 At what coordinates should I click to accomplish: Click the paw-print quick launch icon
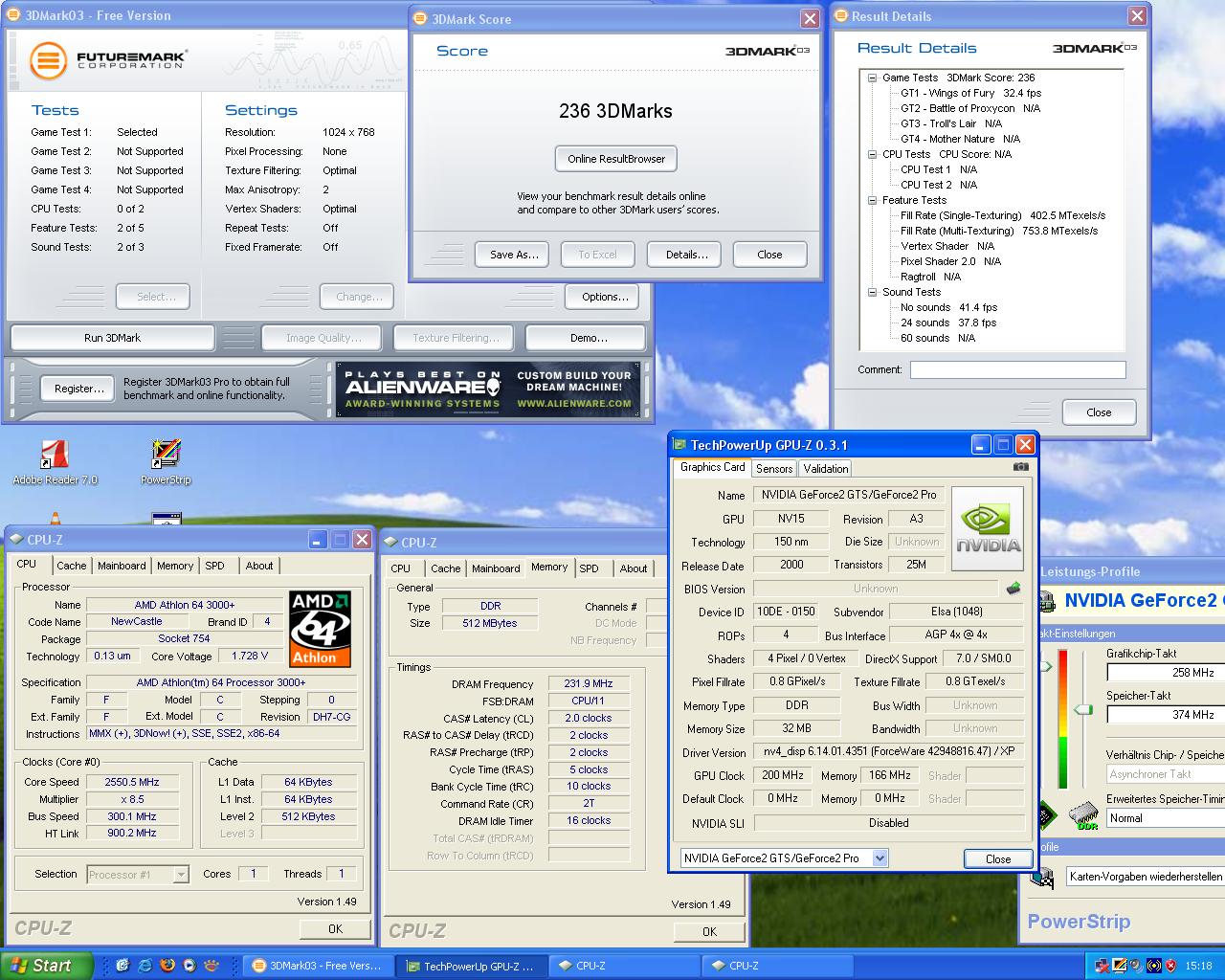pyautogui.click(x=211, y=966)
